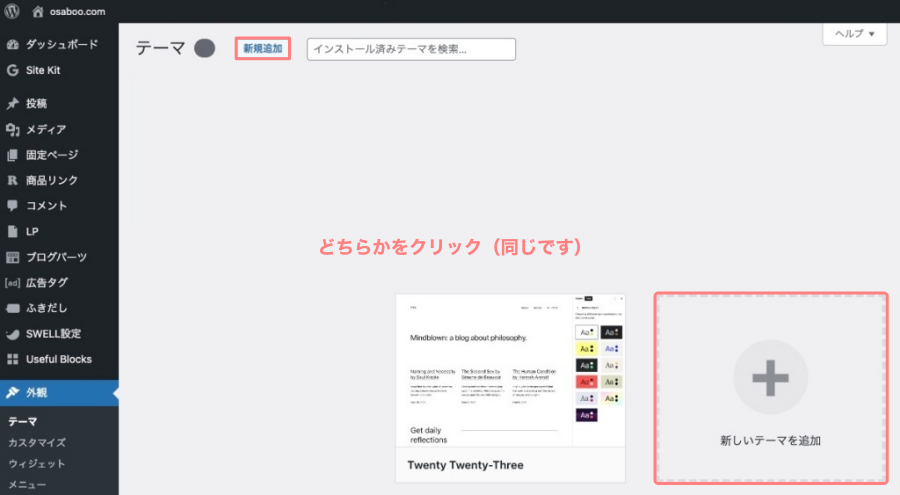Screen dimensions: 900x495
Task: Open the ふきだし menu
Action: [46, 308]
